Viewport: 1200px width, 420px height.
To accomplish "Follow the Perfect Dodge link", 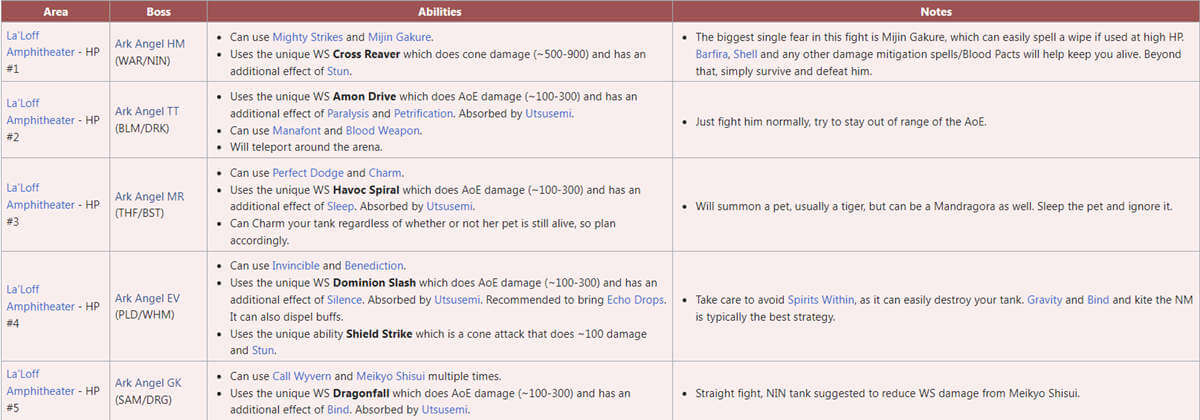I will (310, 172).
